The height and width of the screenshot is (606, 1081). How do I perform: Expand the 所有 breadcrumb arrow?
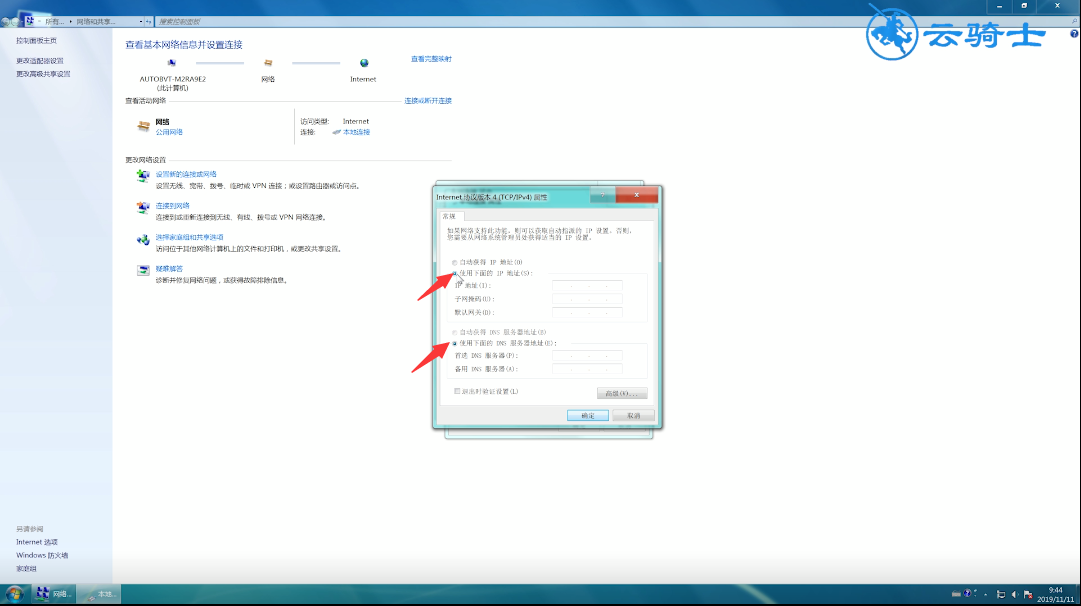70,21
